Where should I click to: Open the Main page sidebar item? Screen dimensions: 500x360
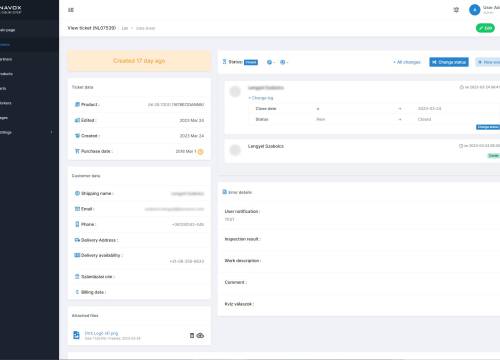pyautogui.click(x=8, y=30)
